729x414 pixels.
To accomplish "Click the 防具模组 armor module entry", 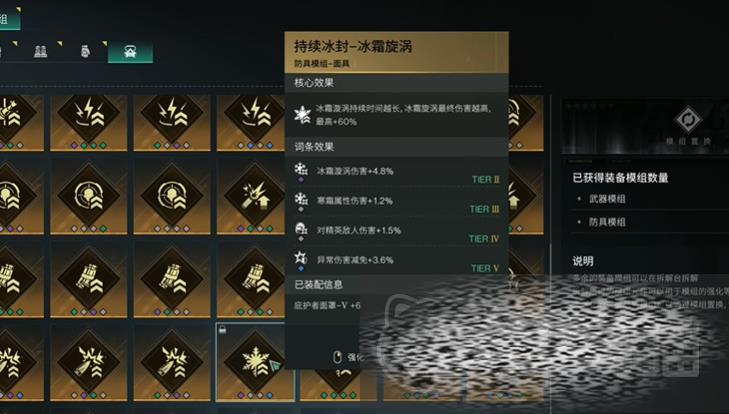I will (607, 222).
